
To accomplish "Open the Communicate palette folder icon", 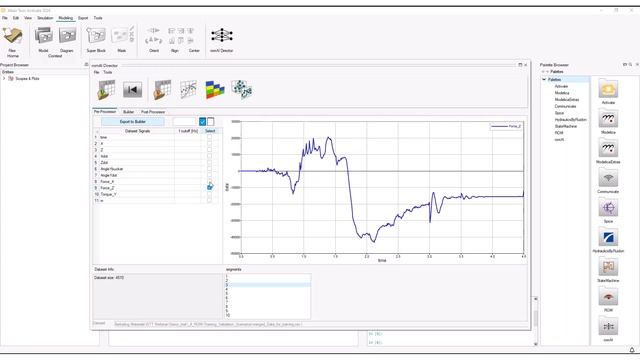I will (x=608, y=178).
